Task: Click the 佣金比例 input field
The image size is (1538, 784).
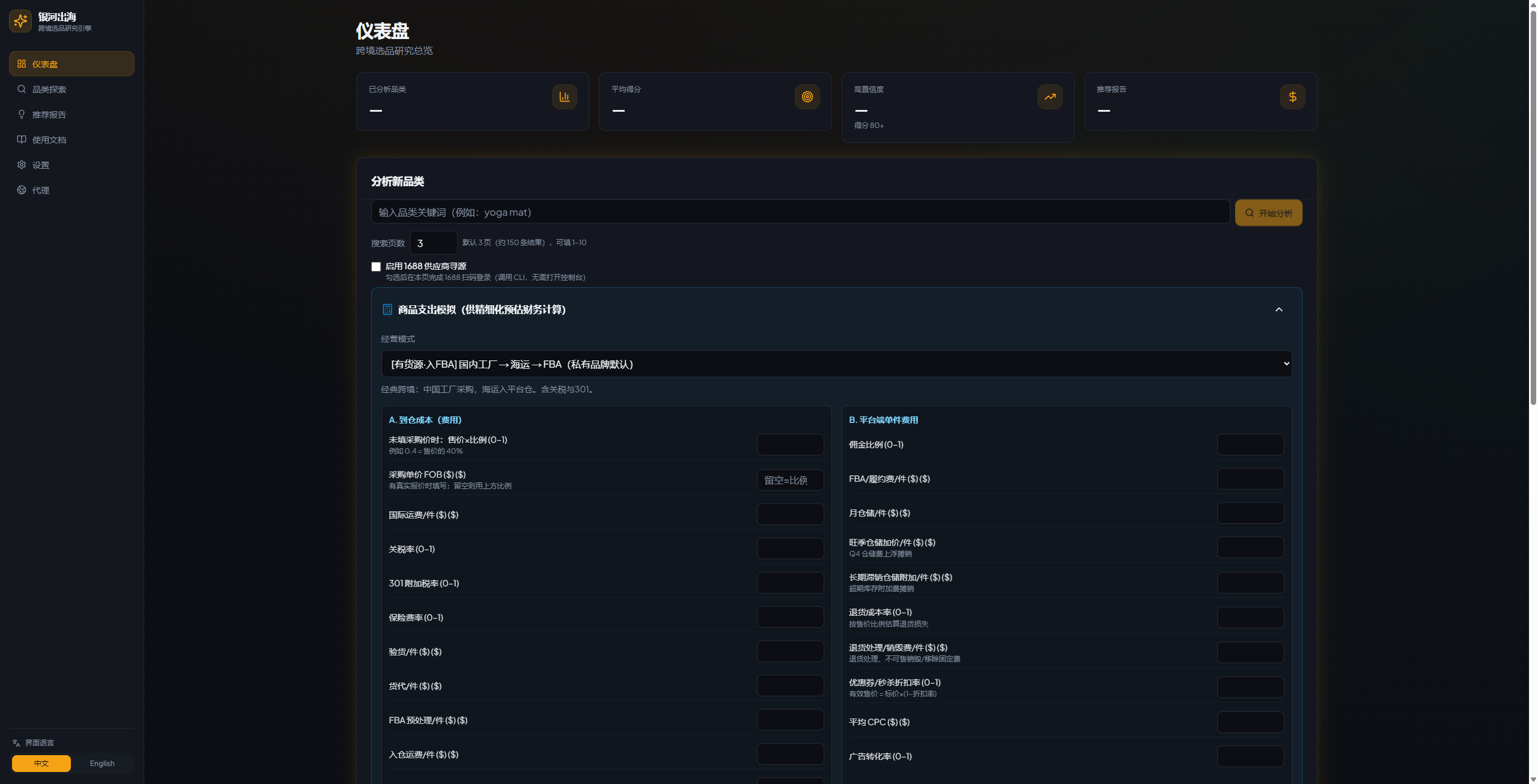Action: tap(1250, 445)
